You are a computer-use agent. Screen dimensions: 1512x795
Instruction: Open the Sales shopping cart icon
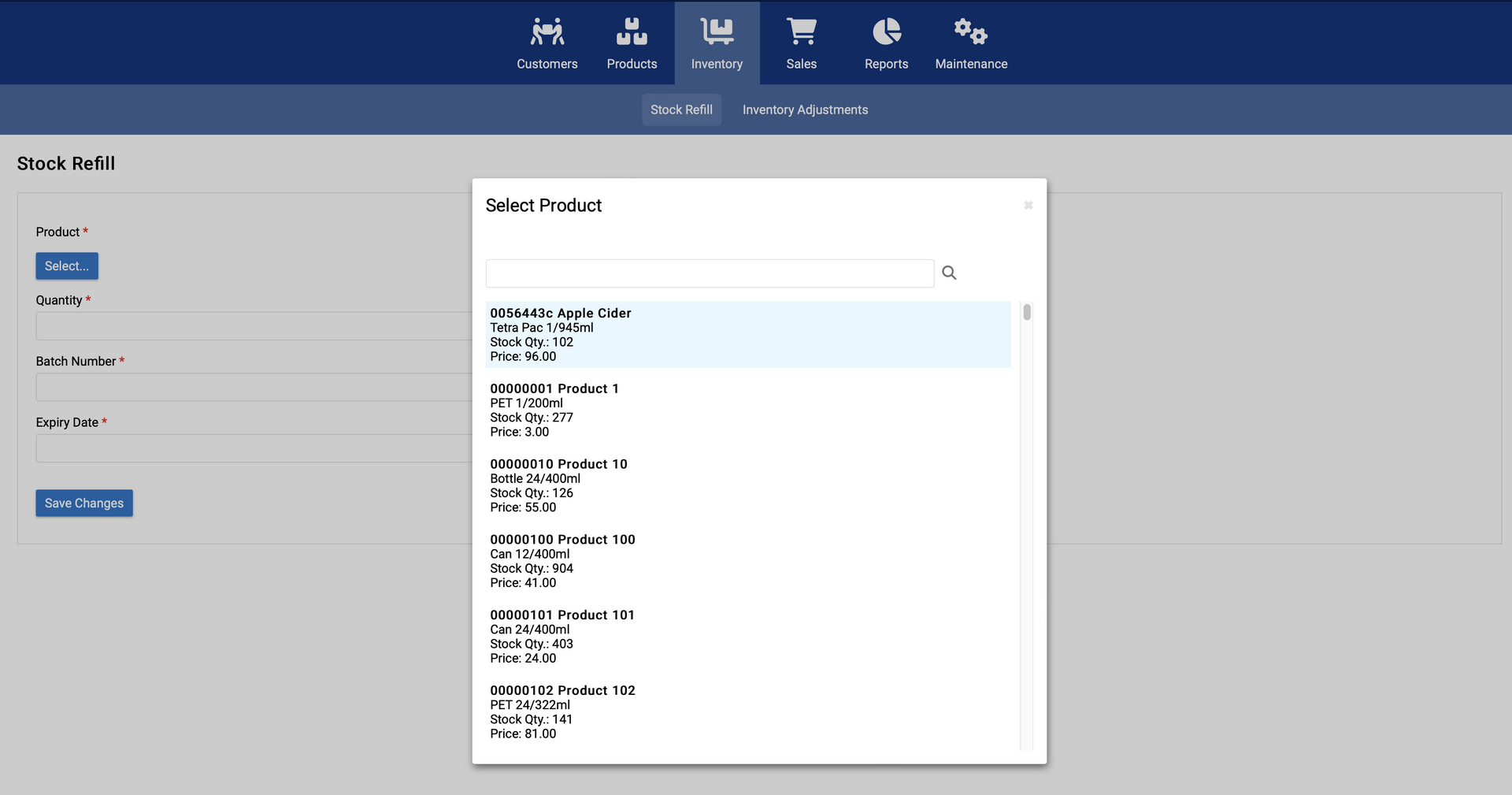click(801, 32)
